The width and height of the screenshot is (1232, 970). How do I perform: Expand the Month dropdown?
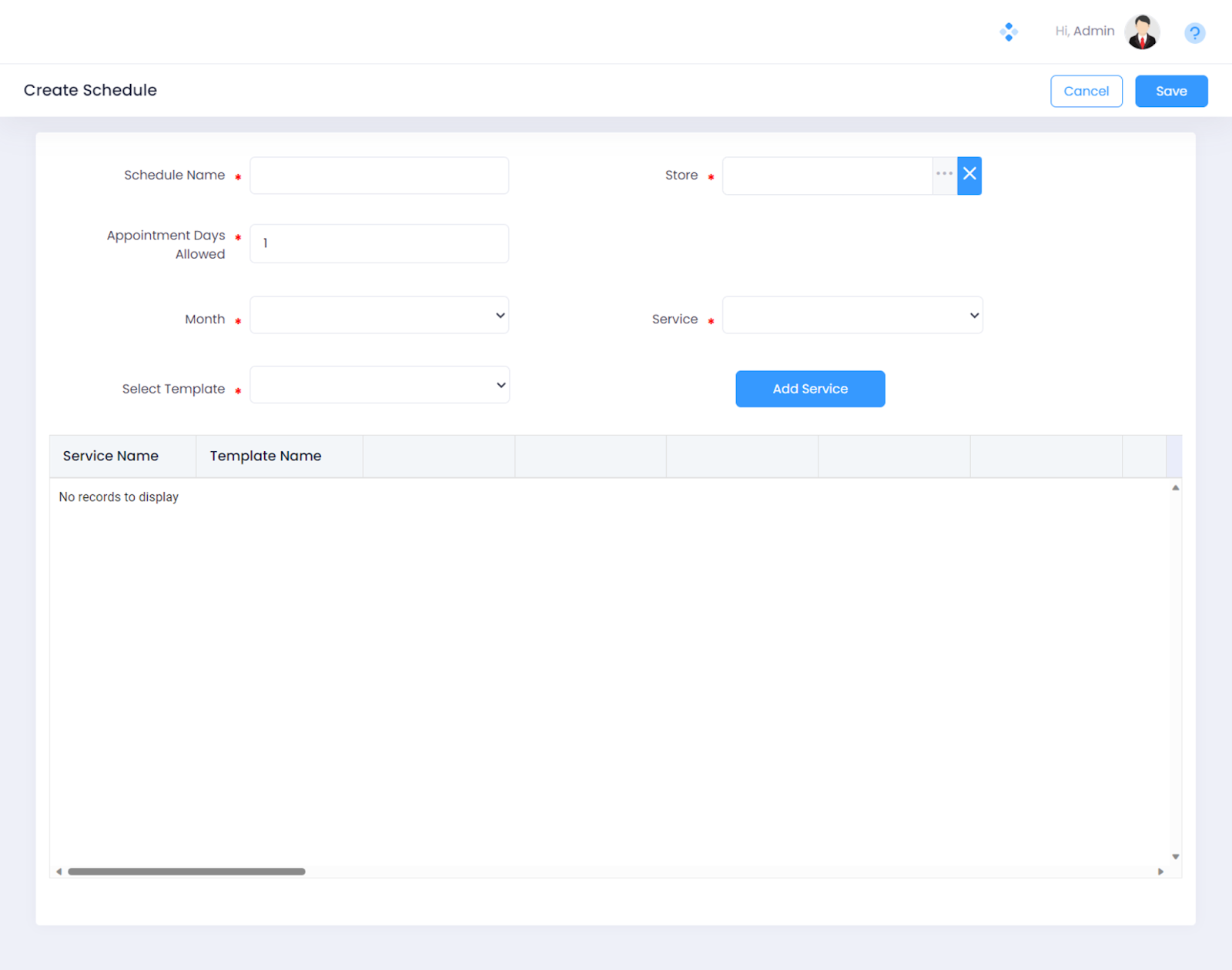tap(379, 316)
